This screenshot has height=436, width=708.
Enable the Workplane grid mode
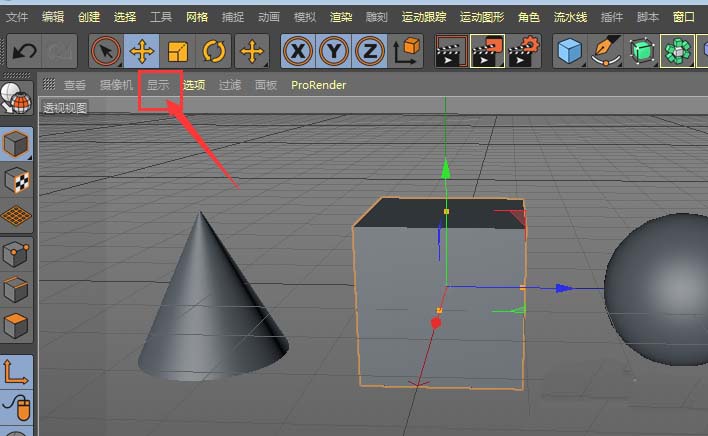pyautogui.click(x=16, y=216)
